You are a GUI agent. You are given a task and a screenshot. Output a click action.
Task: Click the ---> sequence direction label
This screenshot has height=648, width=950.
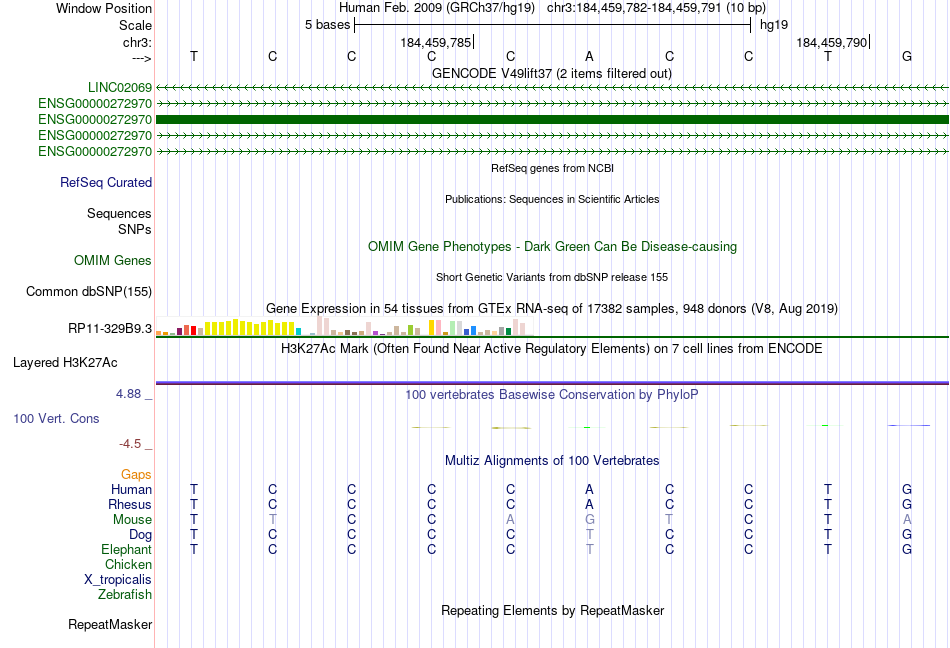coord(141,58)
